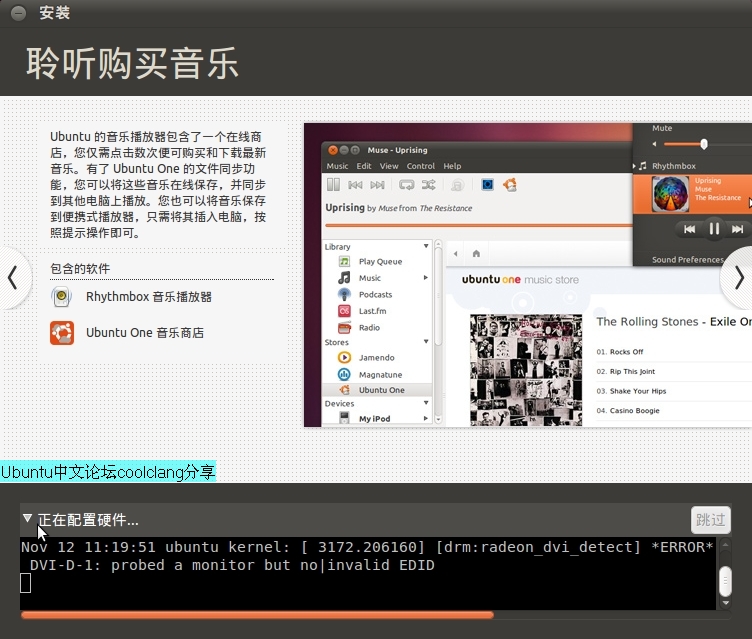This screenshot has width=752, height=639.
Task: Collapse the 正在配置硬件 details expander
Action: [27, 519]
